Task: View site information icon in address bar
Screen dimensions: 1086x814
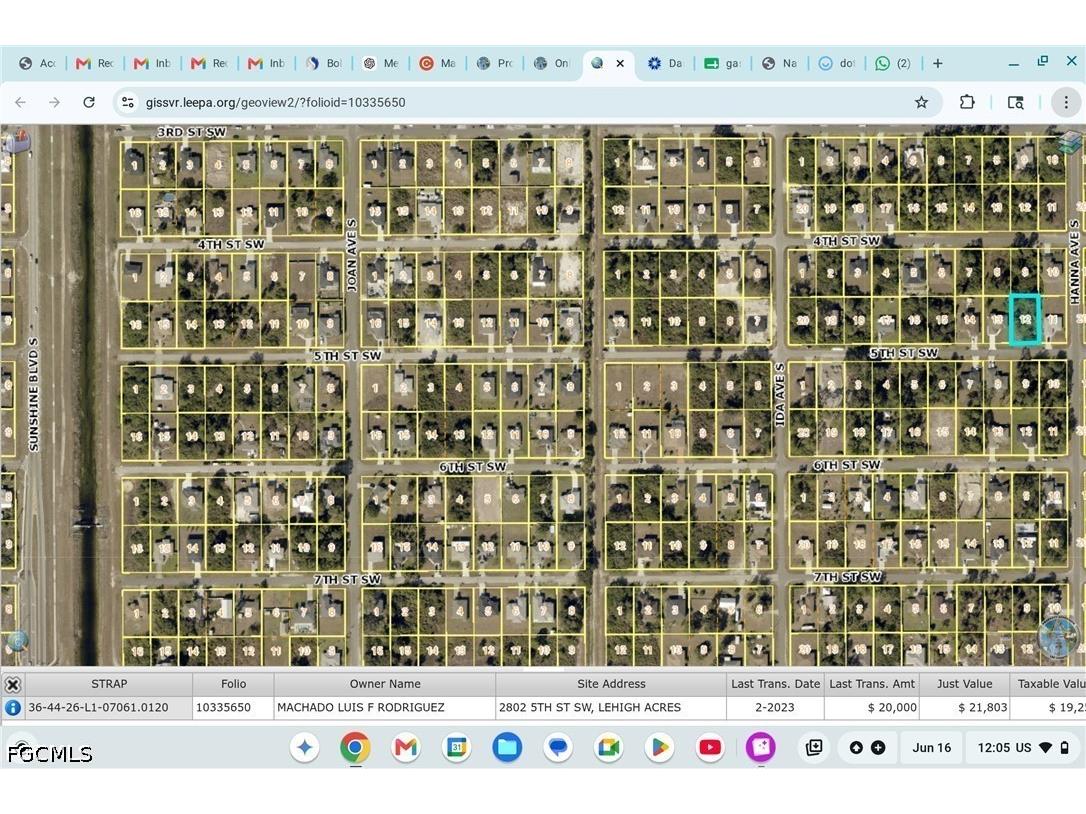Action: (x=127, y=103)
